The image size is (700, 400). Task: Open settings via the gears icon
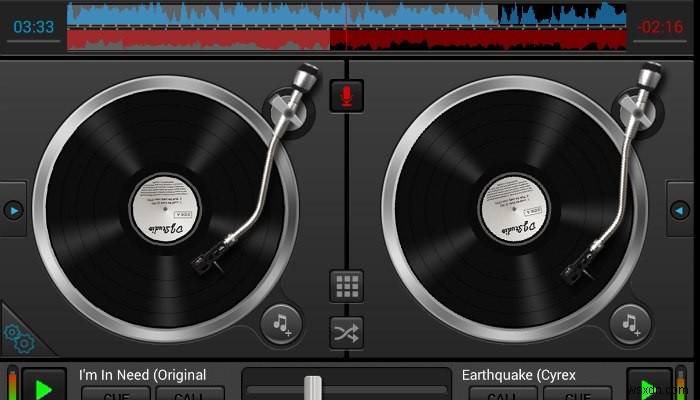pyautogui.click(x=19, y=338)
